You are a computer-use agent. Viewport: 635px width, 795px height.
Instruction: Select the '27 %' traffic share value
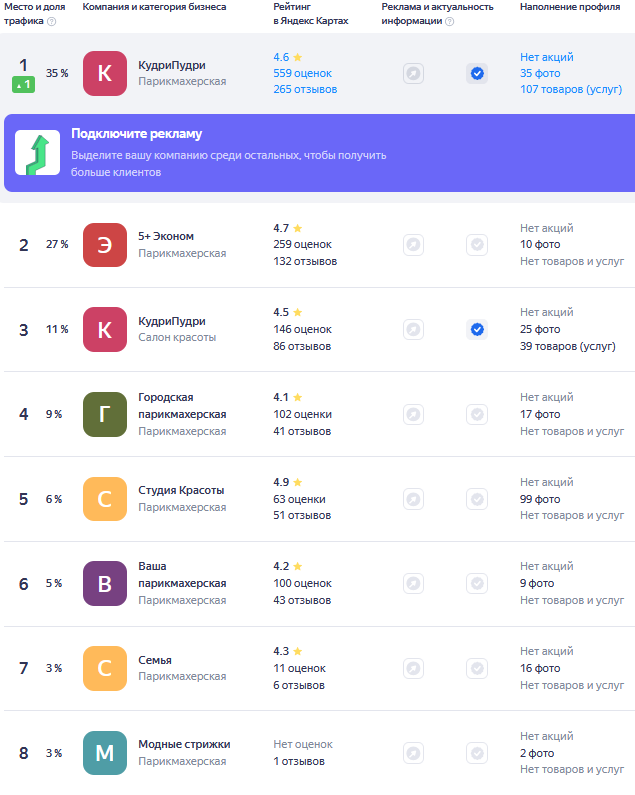(57, 244)
